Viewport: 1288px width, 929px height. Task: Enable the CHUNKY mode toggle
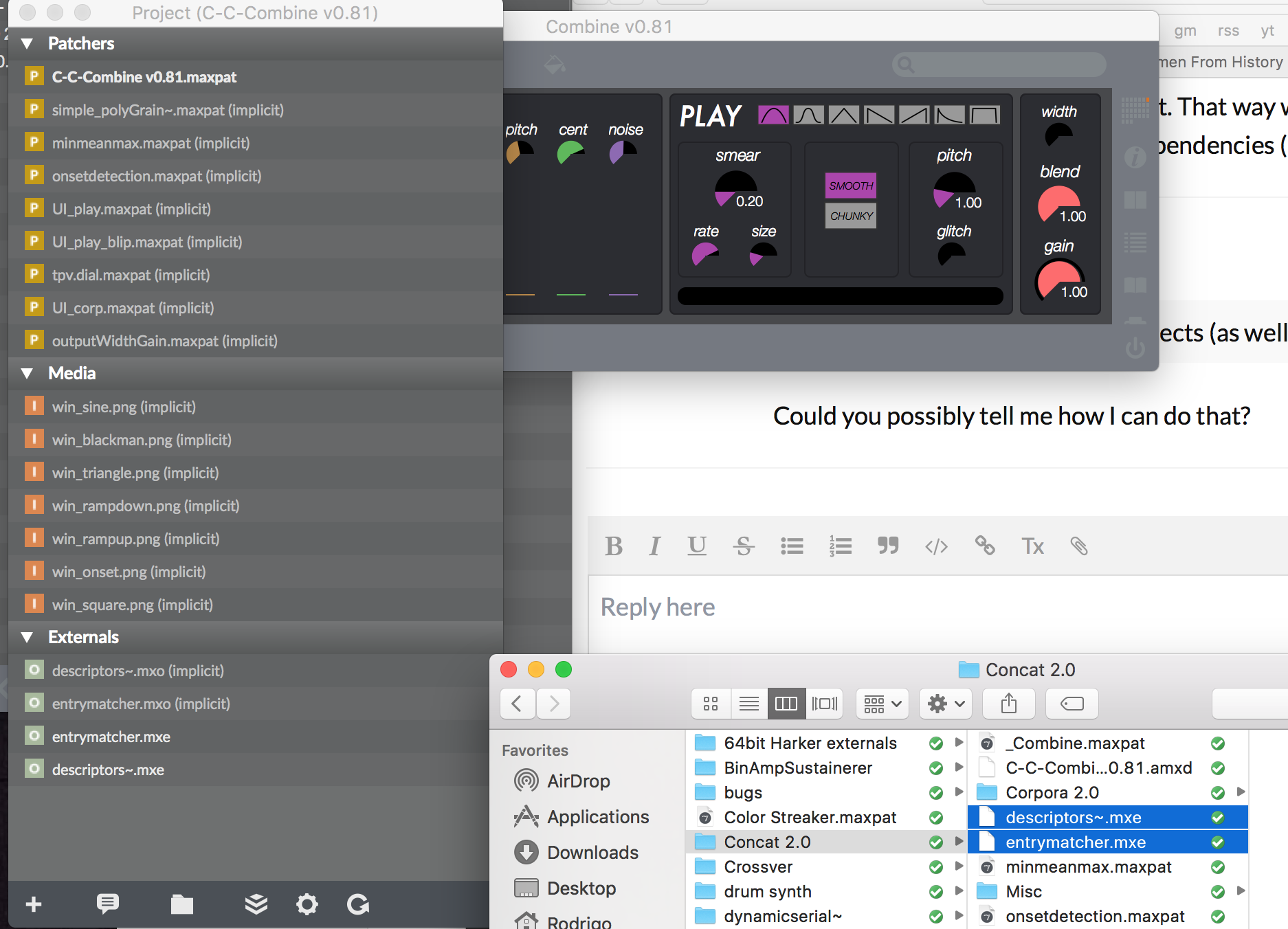(851, 216)
